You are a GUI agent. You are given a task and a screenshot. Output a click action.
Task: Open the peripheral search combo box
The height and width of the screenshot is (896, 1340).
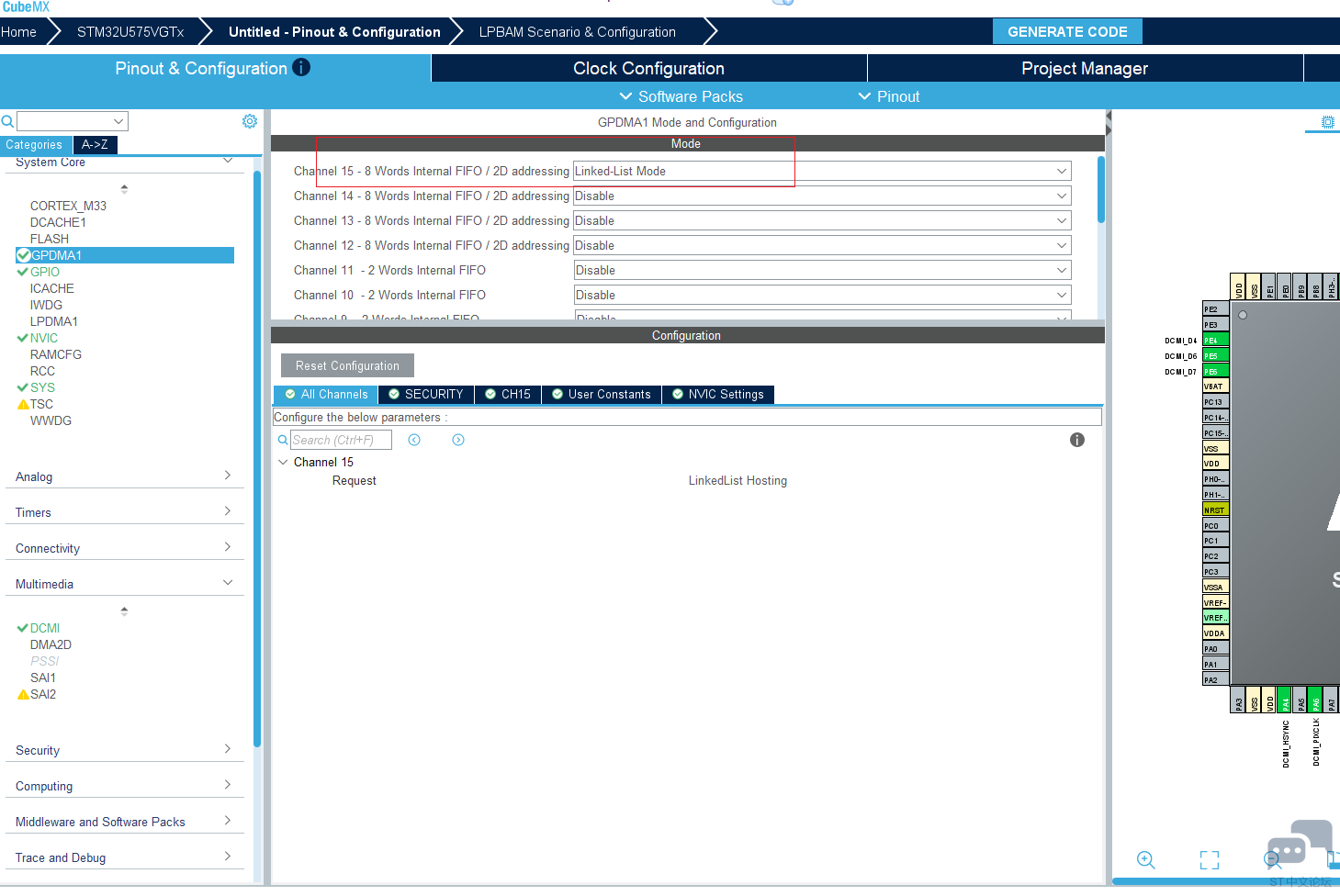pos(73,121)
